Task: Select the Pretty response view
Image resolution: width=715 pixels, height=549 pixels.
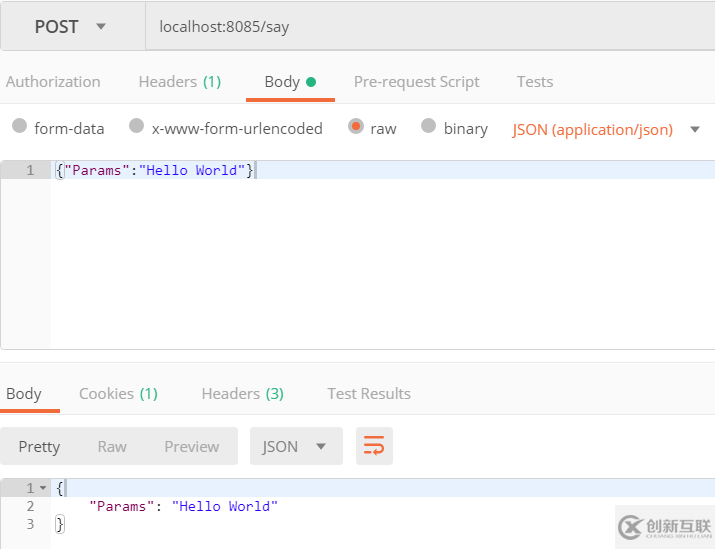Action: coord(39,446)
